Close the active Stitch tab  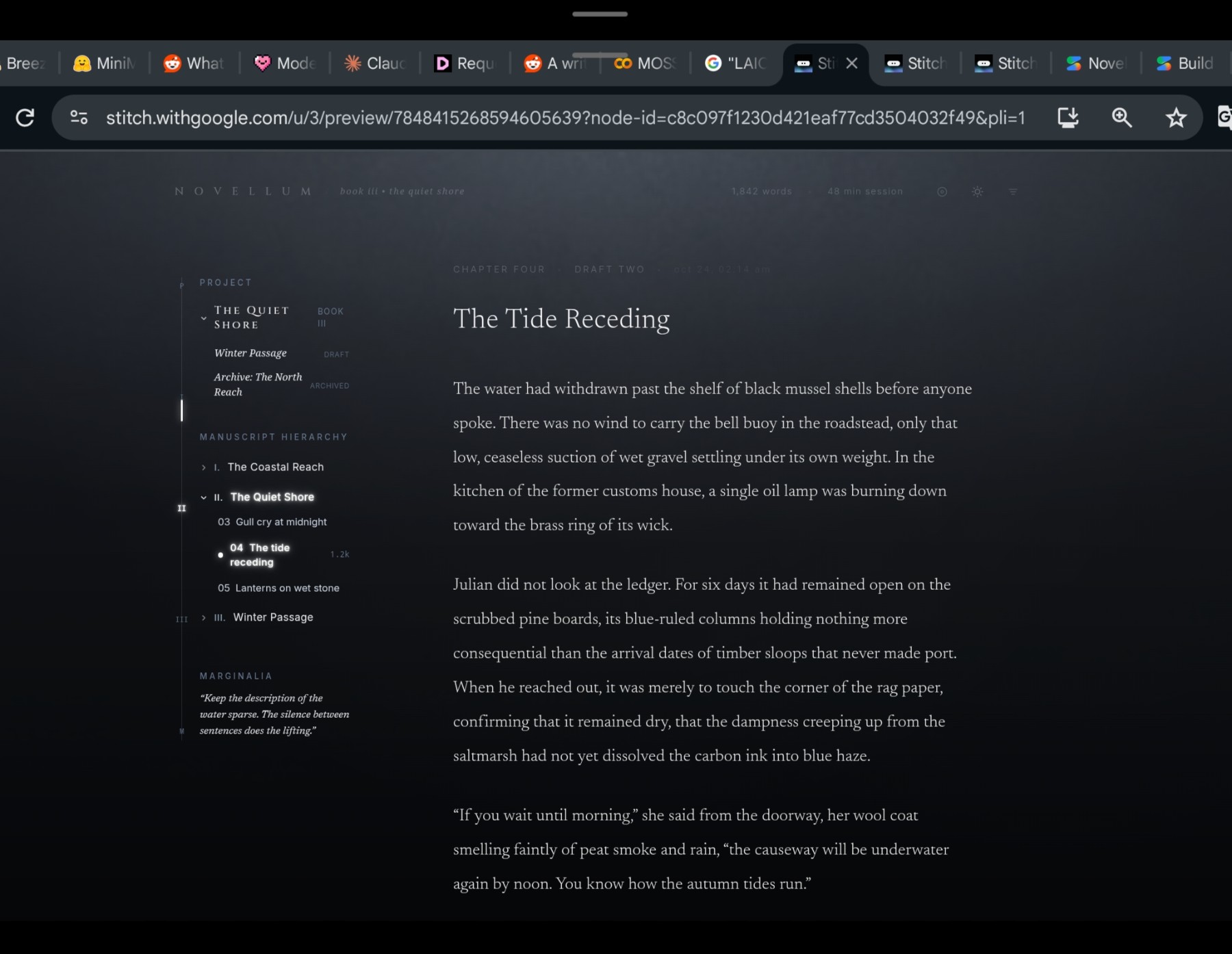click(x=851, y=64)
